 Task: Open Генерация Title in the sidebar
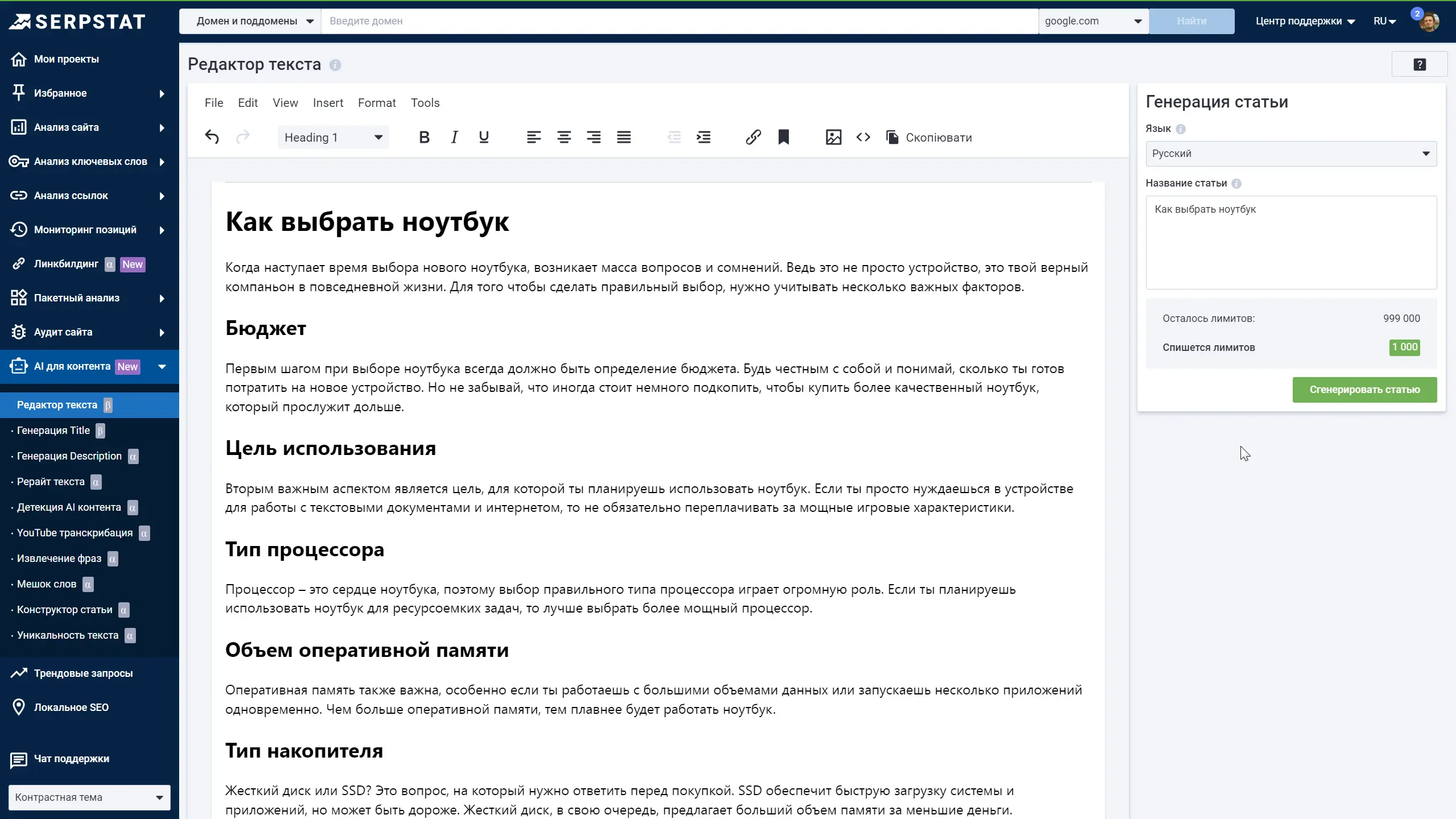(x=55, y=431)
